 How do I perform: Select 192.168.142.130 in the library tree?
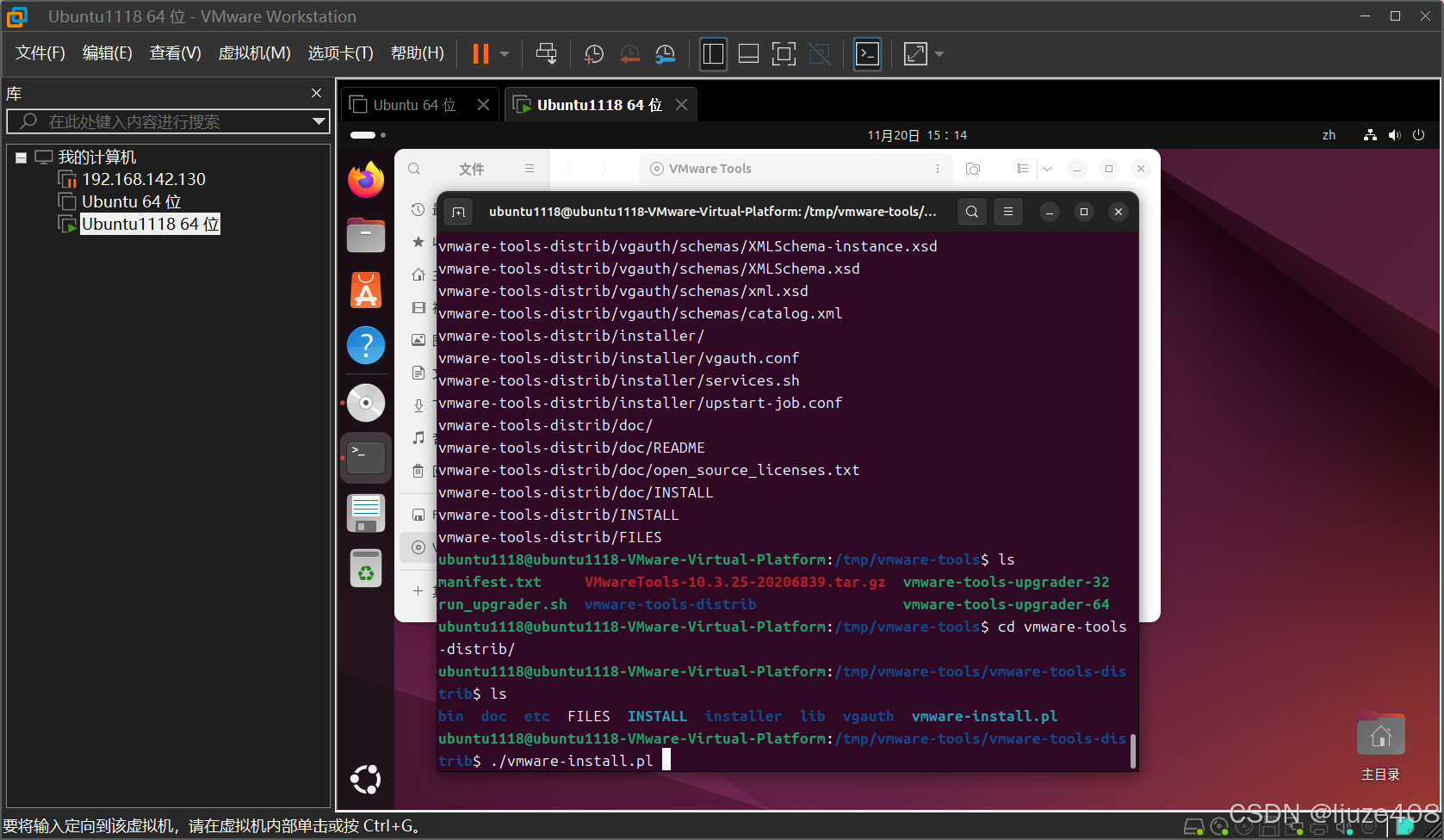144,179
